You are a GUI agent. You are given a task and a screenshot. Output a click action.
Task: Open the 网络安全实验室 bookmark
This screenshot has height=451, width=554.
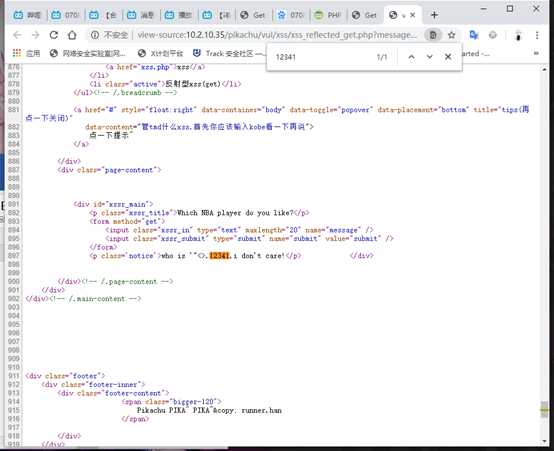tap(88, 53)
